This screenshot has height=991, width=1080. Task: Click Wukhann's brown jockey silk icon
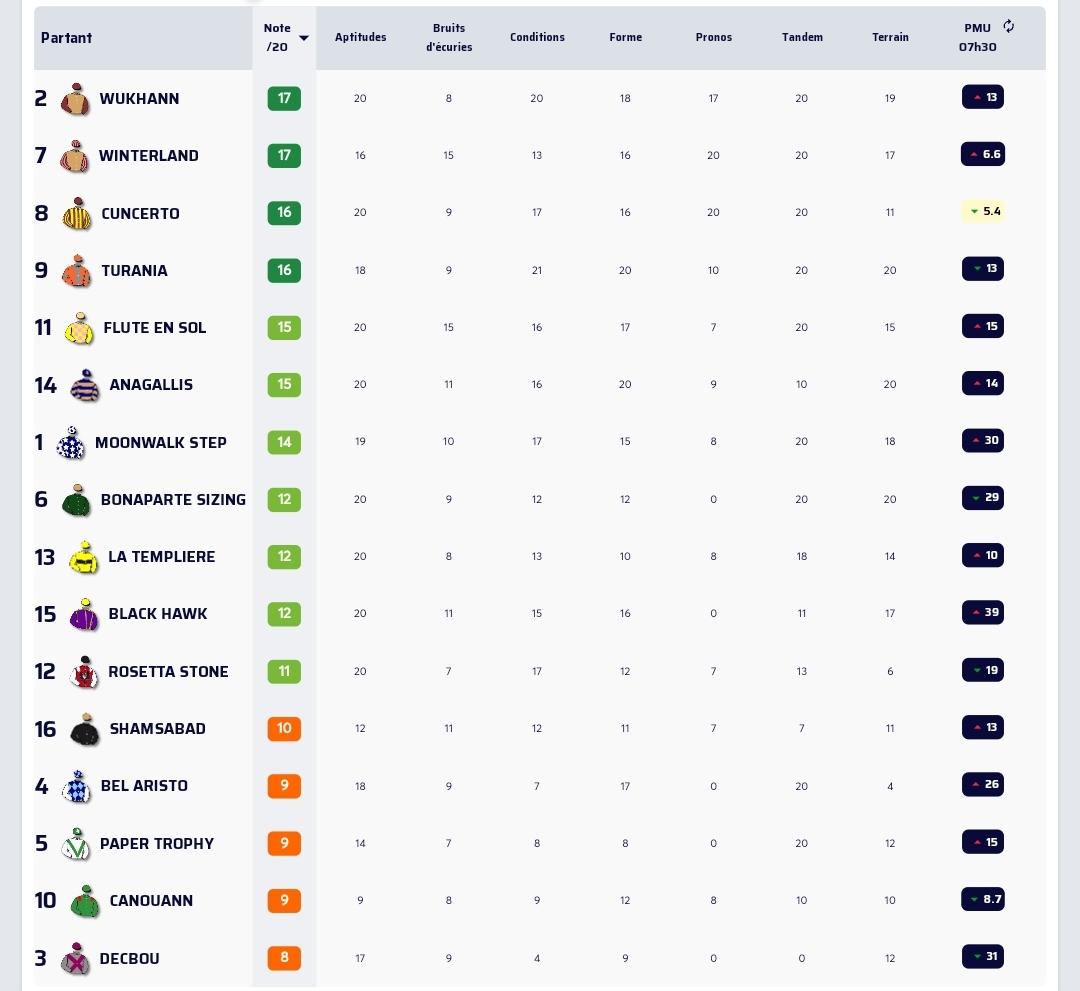click(x=75, y=99)
